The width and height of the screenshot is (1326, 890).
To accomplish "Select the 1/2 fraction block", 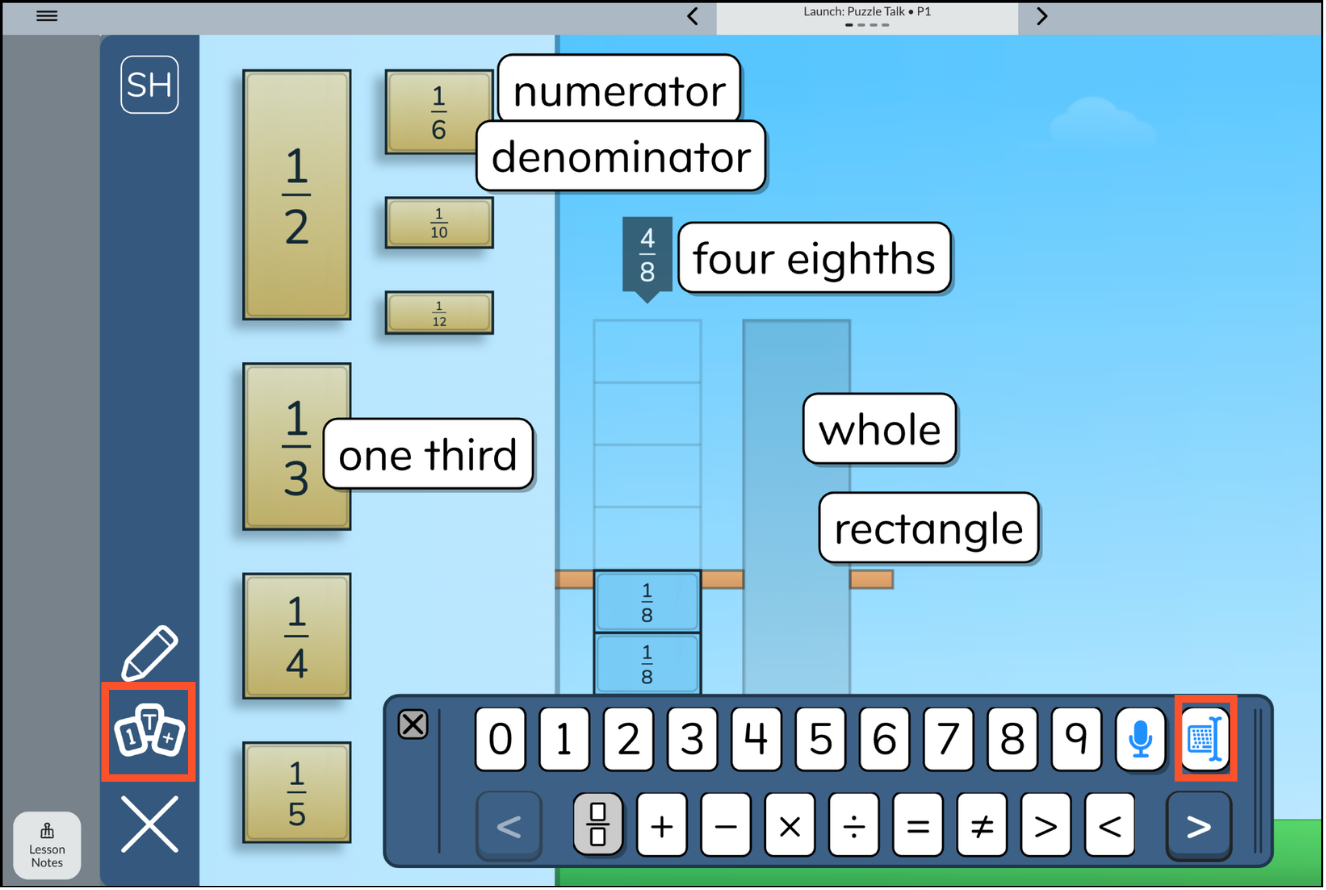I will [297, 195].
